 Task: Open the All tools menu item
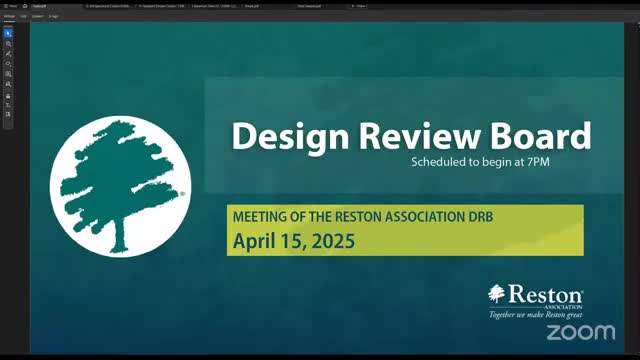pos(9,16)
